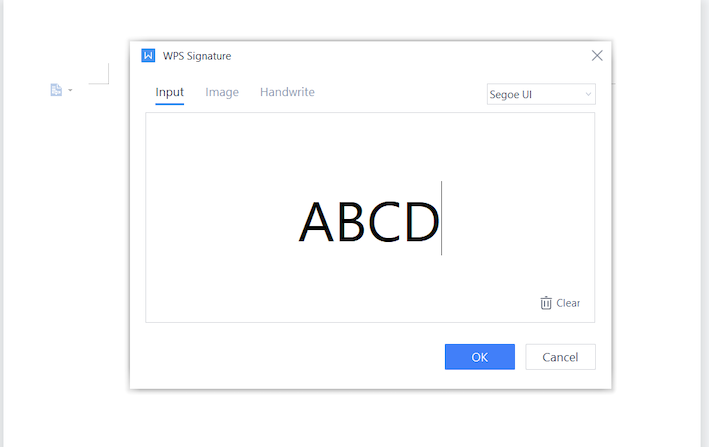Expand arrow beside the margin document icon
Image resolution: width=709 pixels, height=447 pixels.
point(70,91)
